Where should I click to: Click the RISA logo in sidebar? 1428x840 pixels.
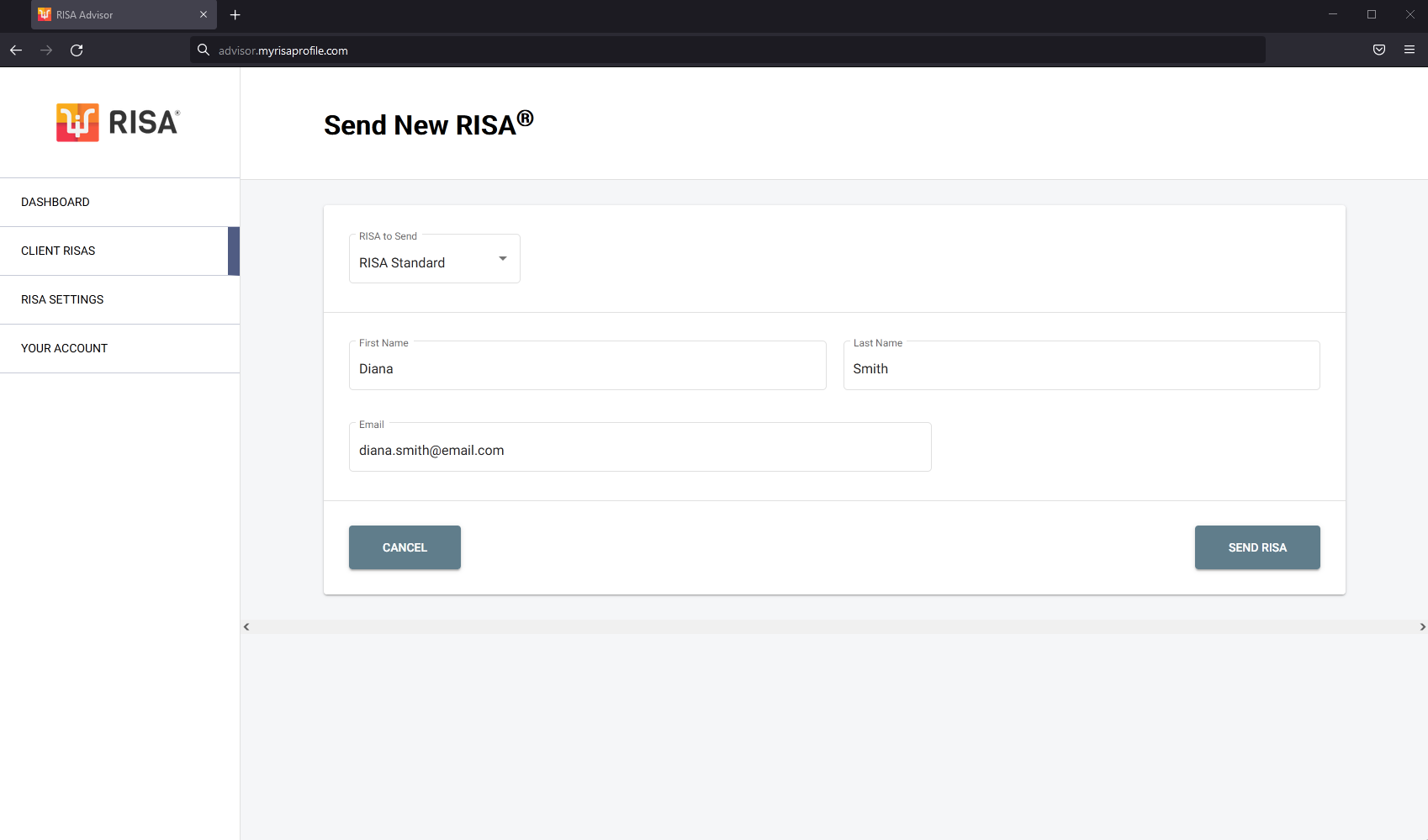point(119,123)
